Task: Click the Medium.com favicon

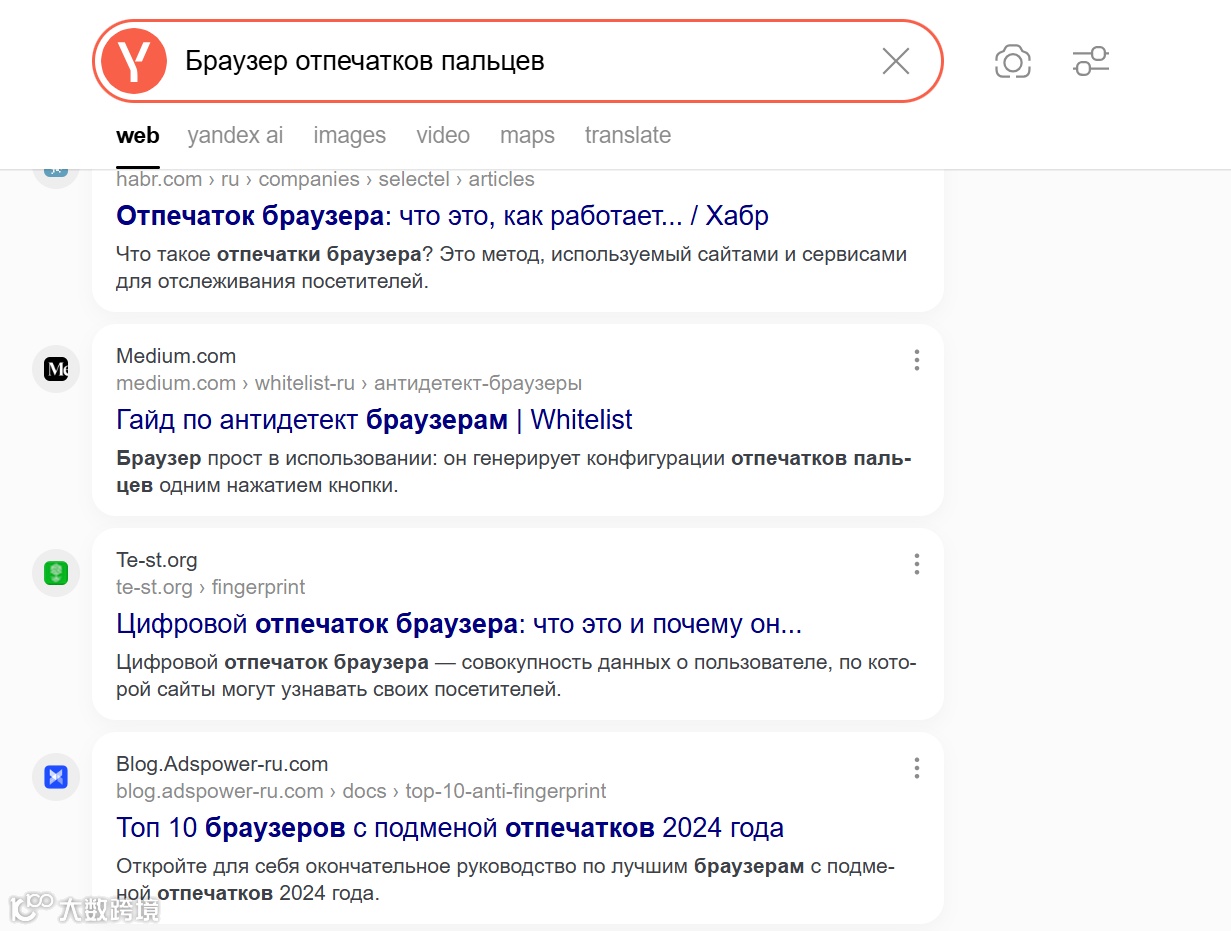Action: click(x=56, y=369)
